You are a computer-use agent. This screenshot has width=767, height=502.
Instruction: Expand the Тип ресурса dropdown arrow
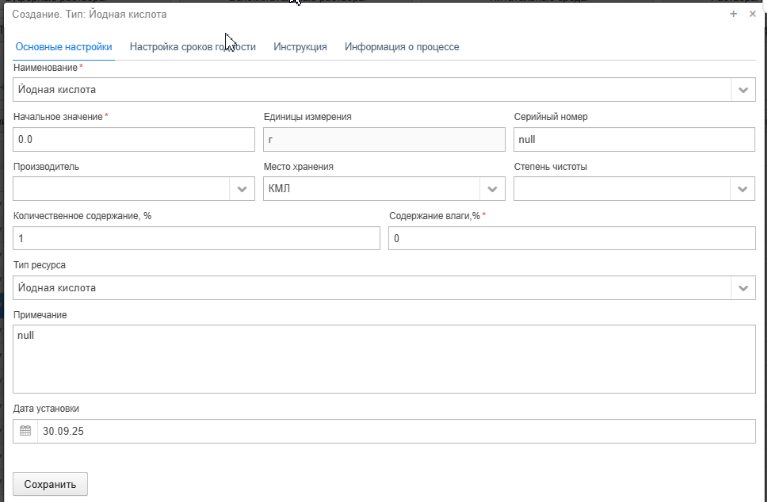(x=743, y=288)
